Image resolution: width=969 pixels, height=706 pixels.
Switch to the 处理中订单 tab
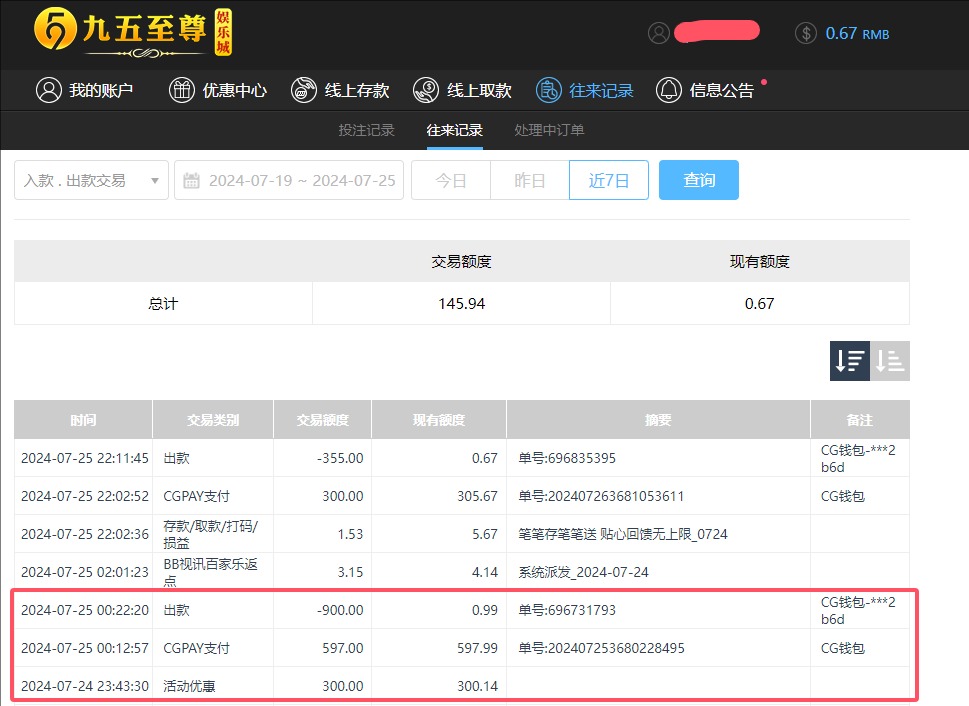point(546,130)
